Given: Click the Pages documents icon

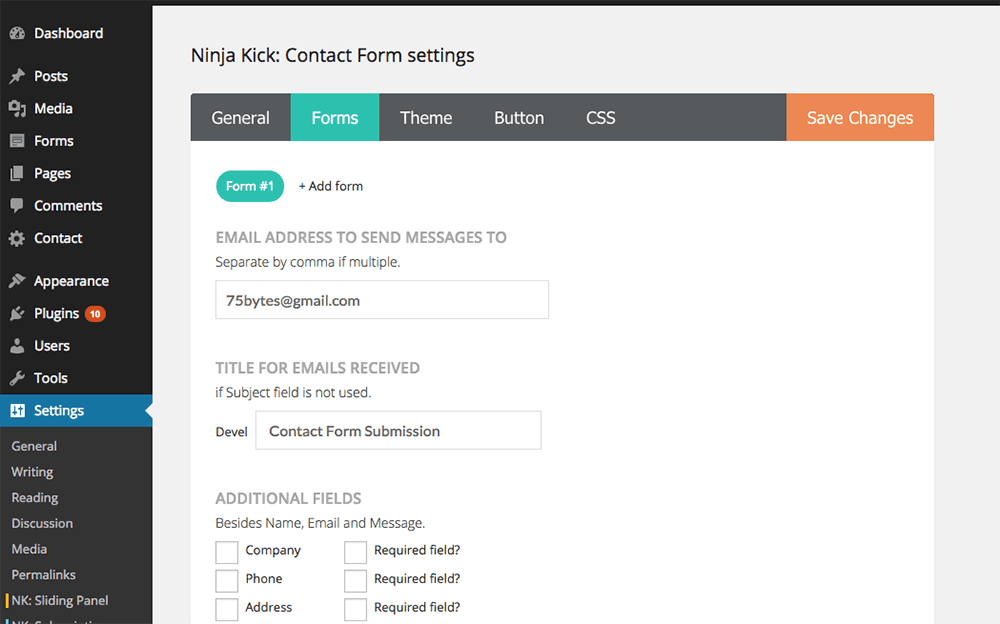Looking at the screenshot, I should (x=17, y=173).
